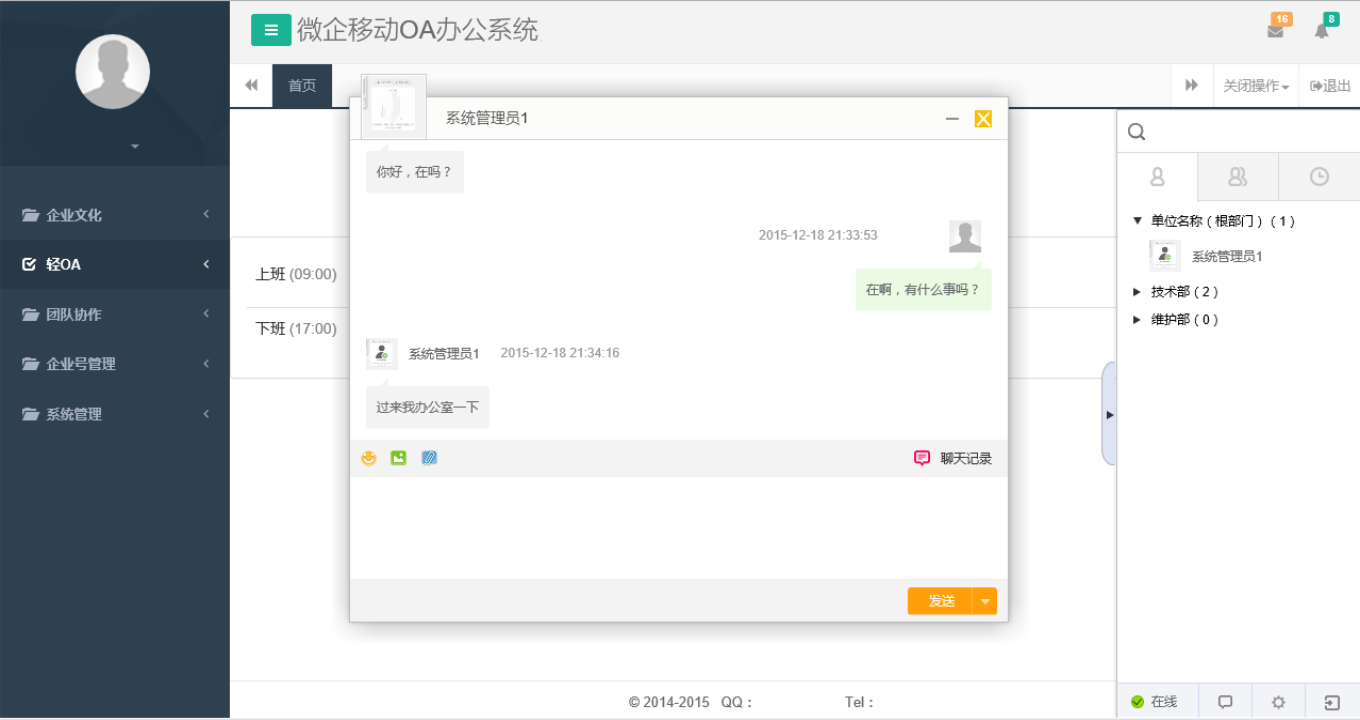Expand the 维护部 department
This screenshot has width=1360, height=720.
[x=1137, y=320]
